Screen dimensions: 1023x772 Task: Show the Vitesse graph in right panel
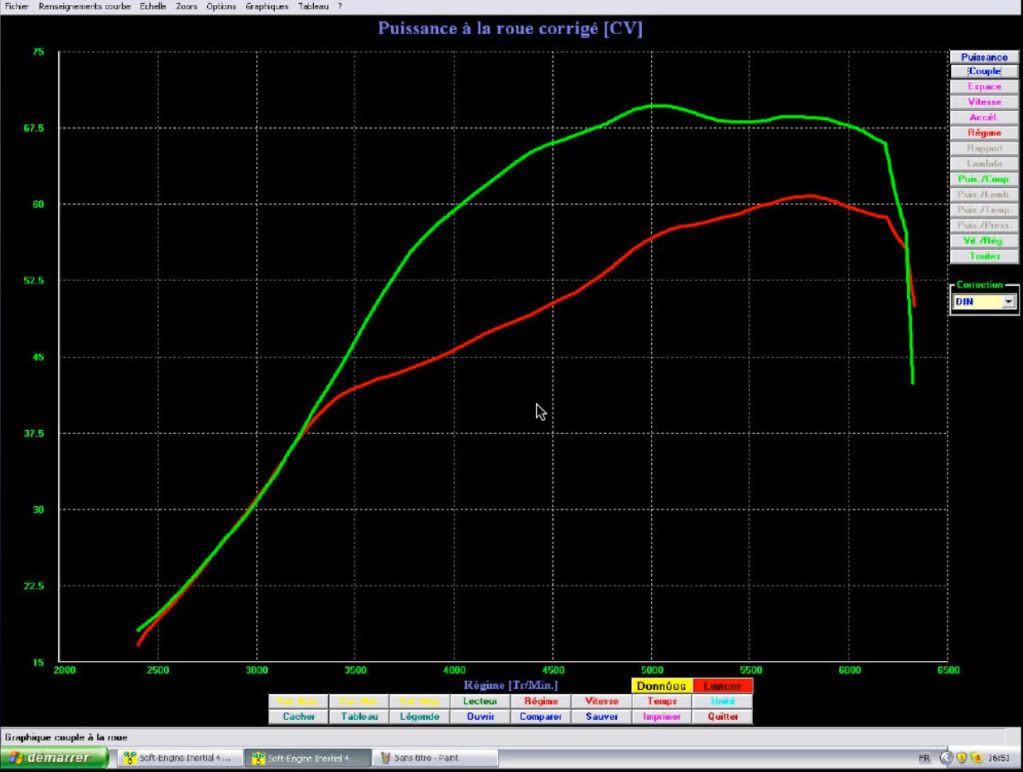coord(983,102)
